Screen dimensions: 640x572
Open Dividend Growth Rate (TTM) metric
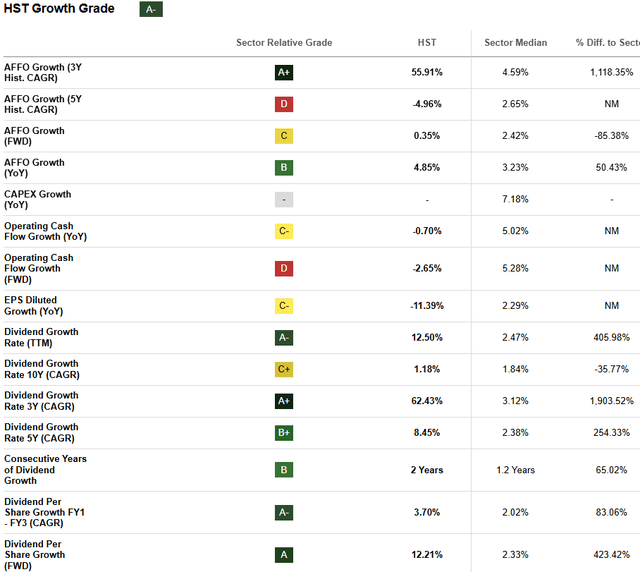[41, 337]
